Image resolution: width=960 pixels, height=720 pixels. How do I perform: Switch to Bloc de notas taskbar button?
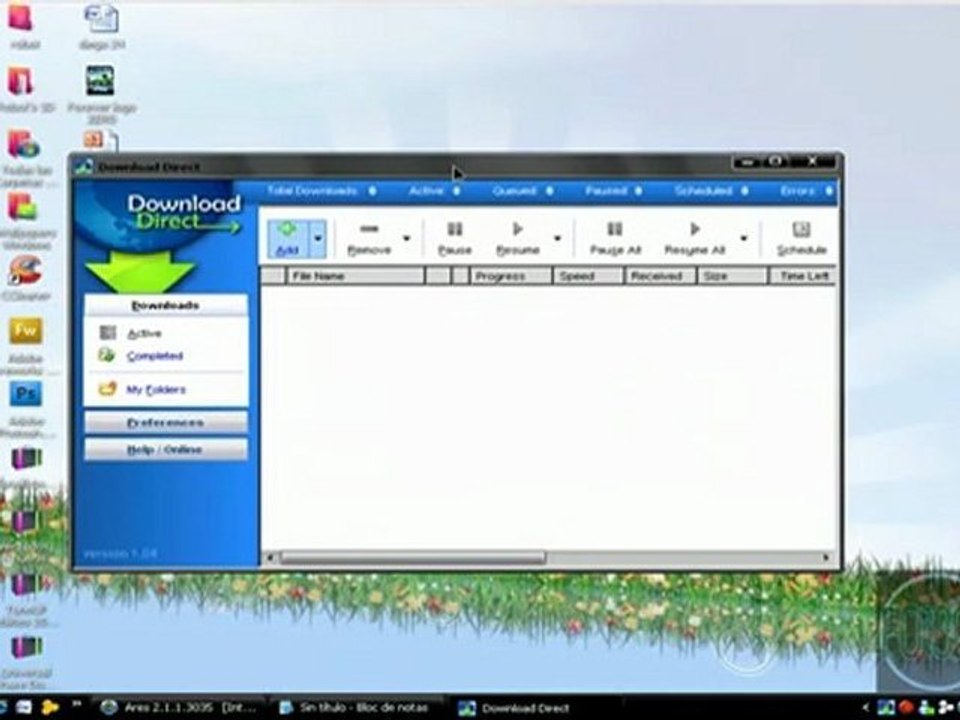coord(355,708)
